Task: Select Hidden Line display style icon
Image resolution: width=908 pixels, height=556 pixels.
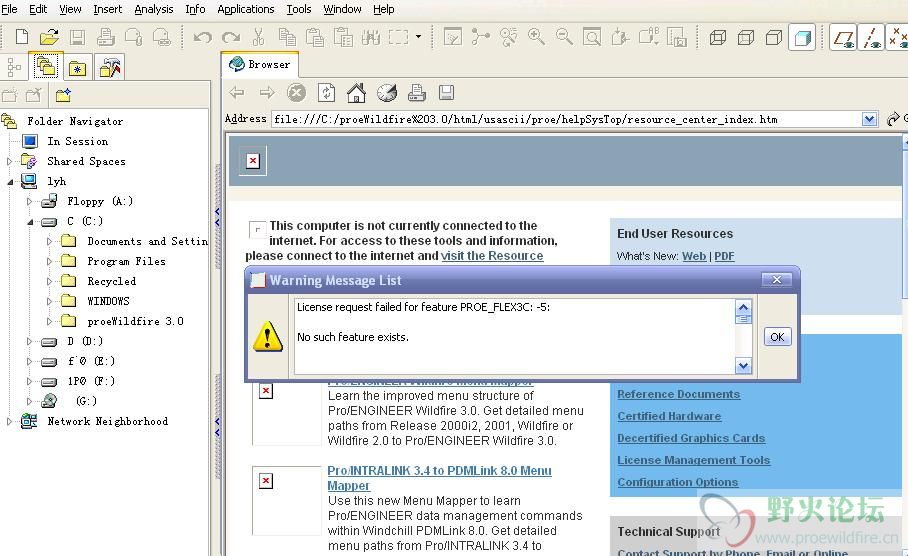Action: pos(746,38)
